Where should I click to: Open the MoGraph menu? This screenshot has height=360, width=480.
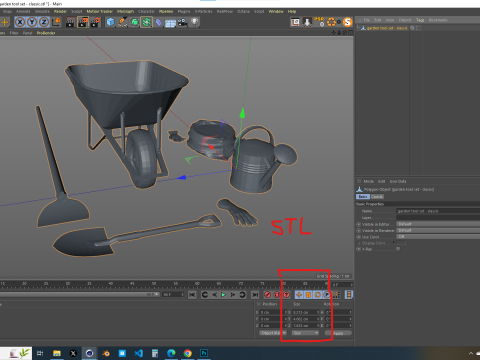pyautogui.click(x=125, y=11)
